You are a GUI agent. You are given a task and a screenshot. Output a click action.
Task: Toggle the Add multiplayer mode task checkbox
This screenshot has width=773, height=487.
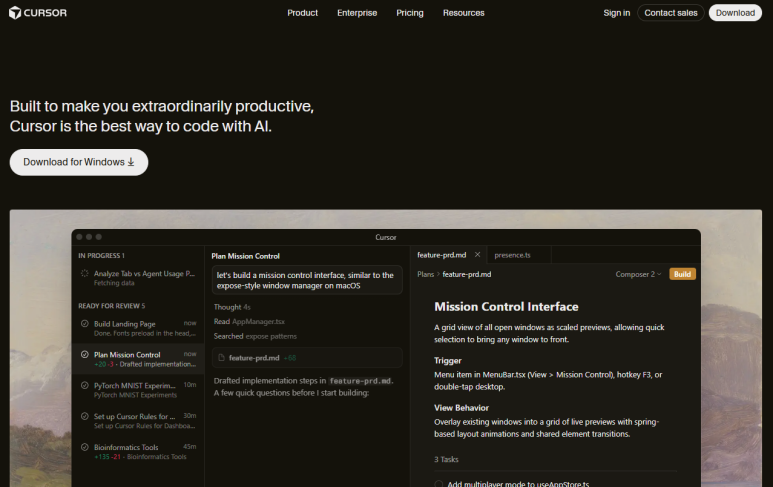coord(439,484)
